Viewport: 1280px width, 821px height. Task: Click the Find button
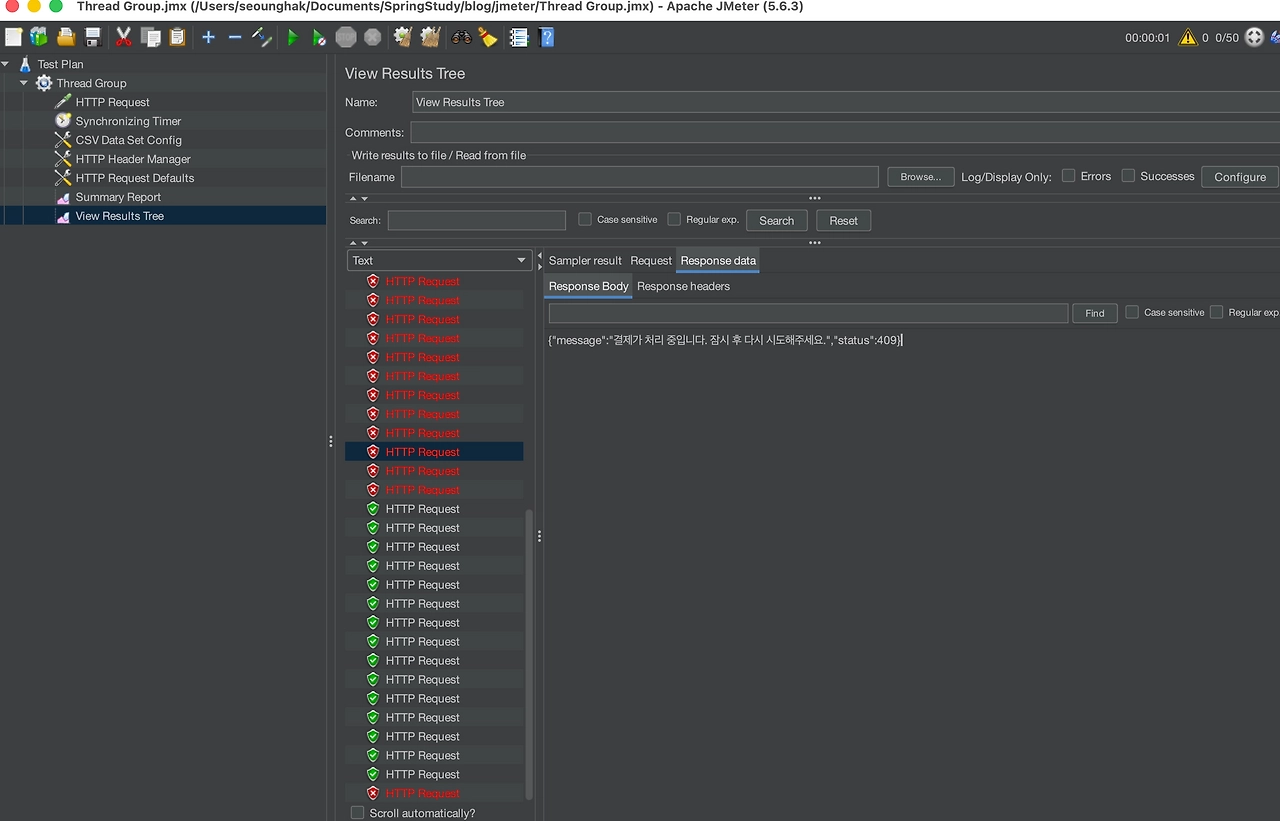(1095, 313)
